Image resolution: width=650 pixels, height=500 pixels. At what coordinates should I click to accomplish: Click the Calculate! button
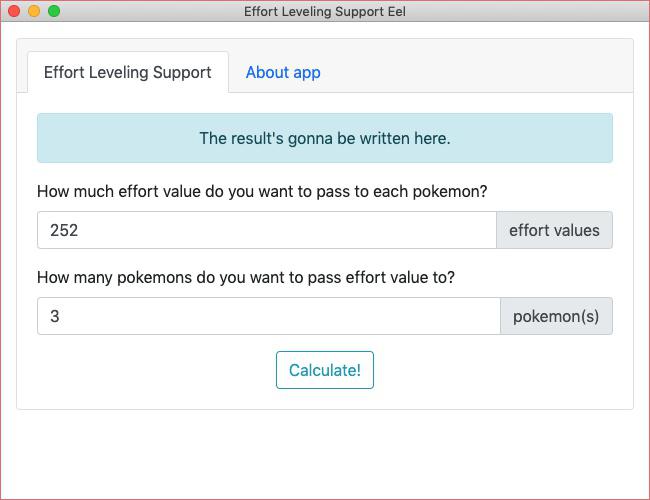coord(325,370)
